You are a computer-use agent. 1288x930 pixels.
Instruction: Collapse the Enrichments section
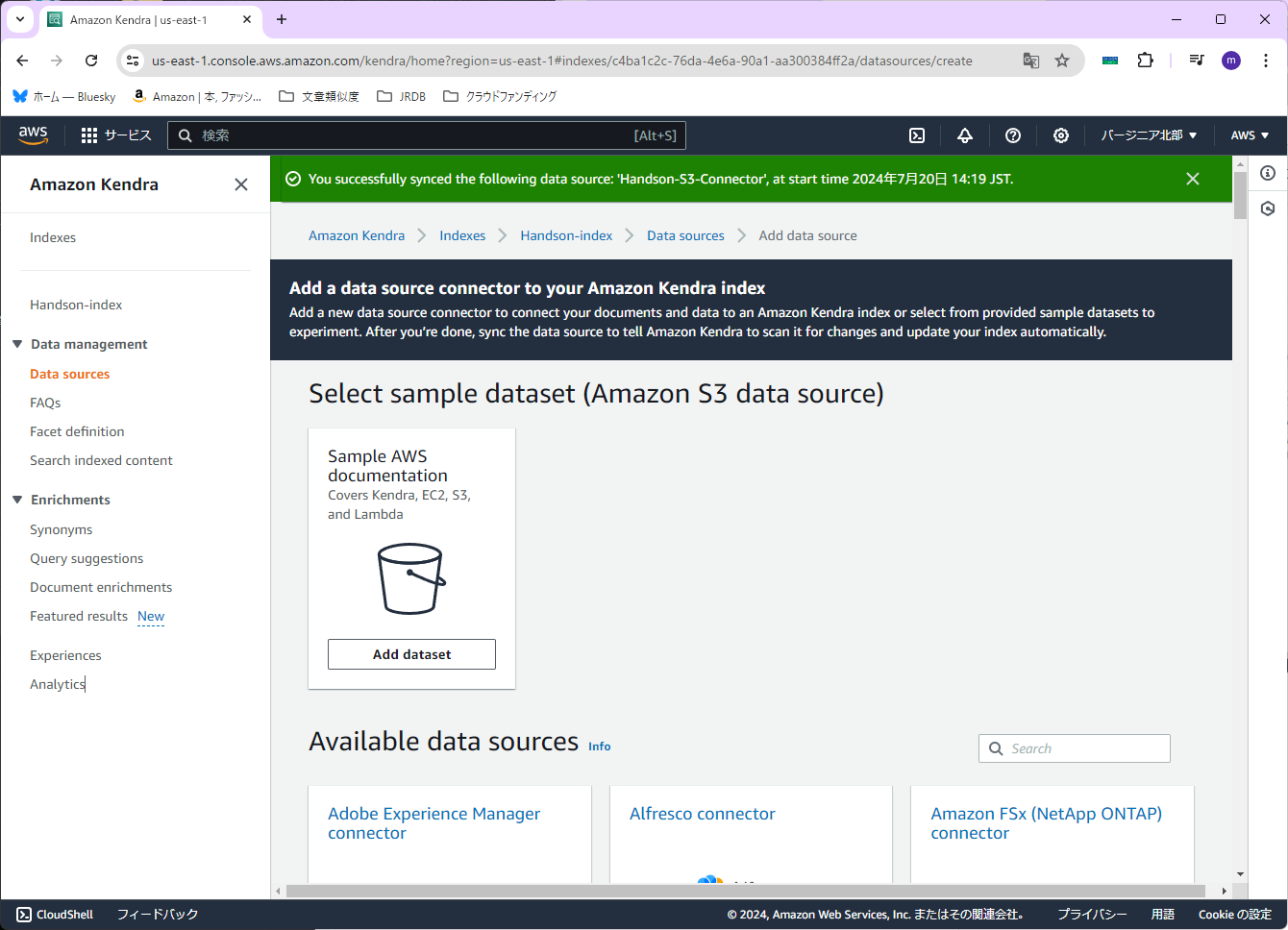(17, 500)
